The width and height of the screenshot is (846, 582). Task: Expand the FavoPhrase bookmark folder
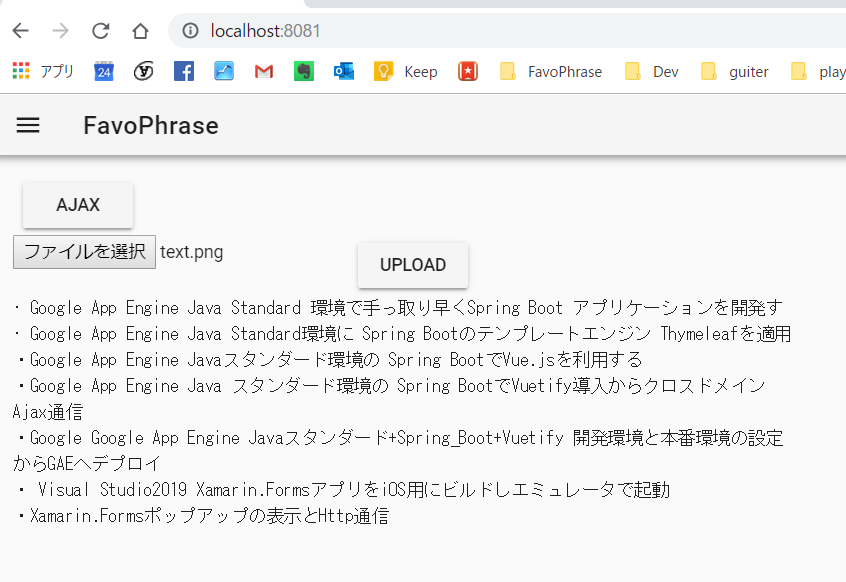pyautogui.click(x=551, y=71)
